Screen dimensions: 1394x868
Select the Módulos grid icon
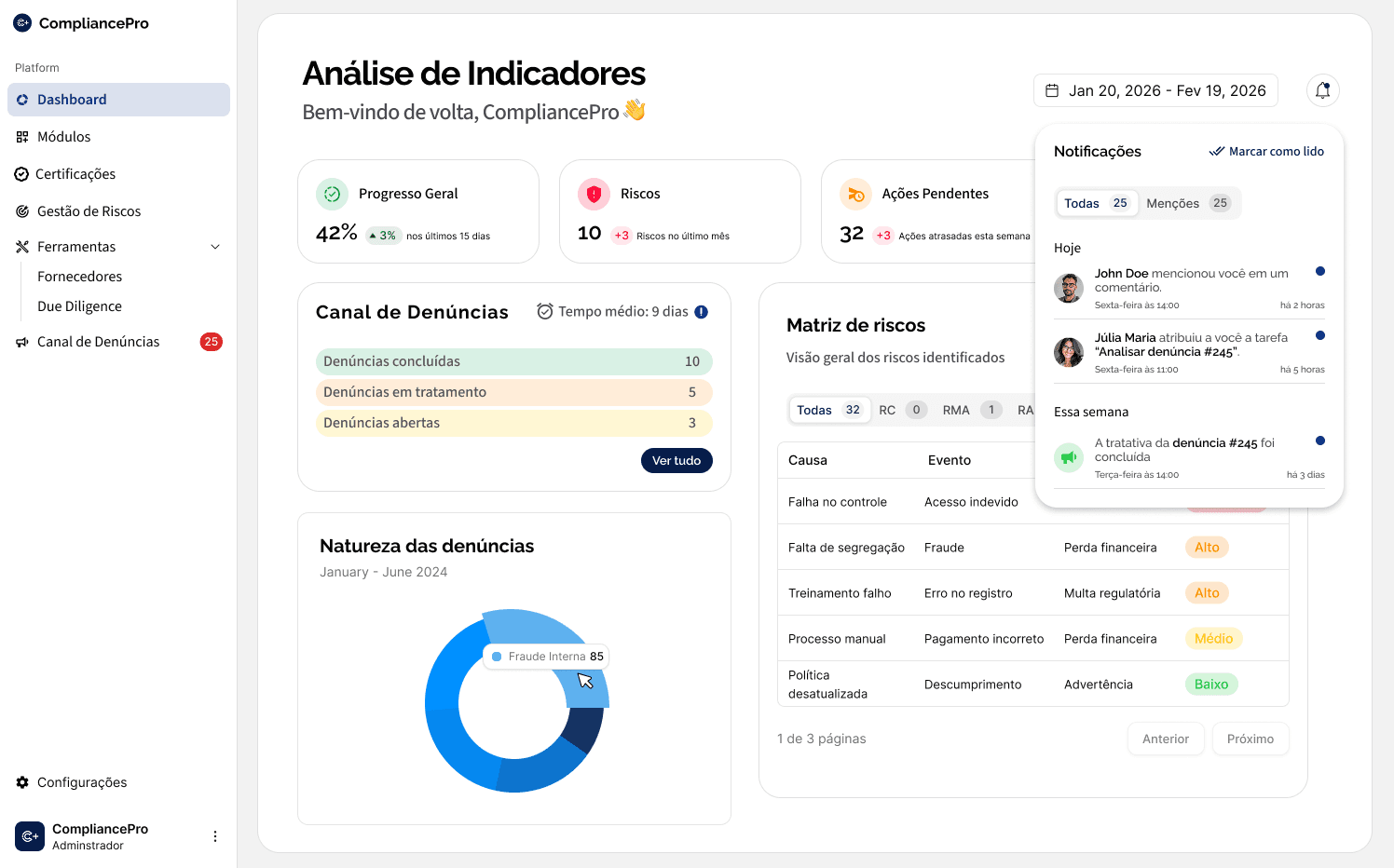pyautogui.click(x=21, y=136)
